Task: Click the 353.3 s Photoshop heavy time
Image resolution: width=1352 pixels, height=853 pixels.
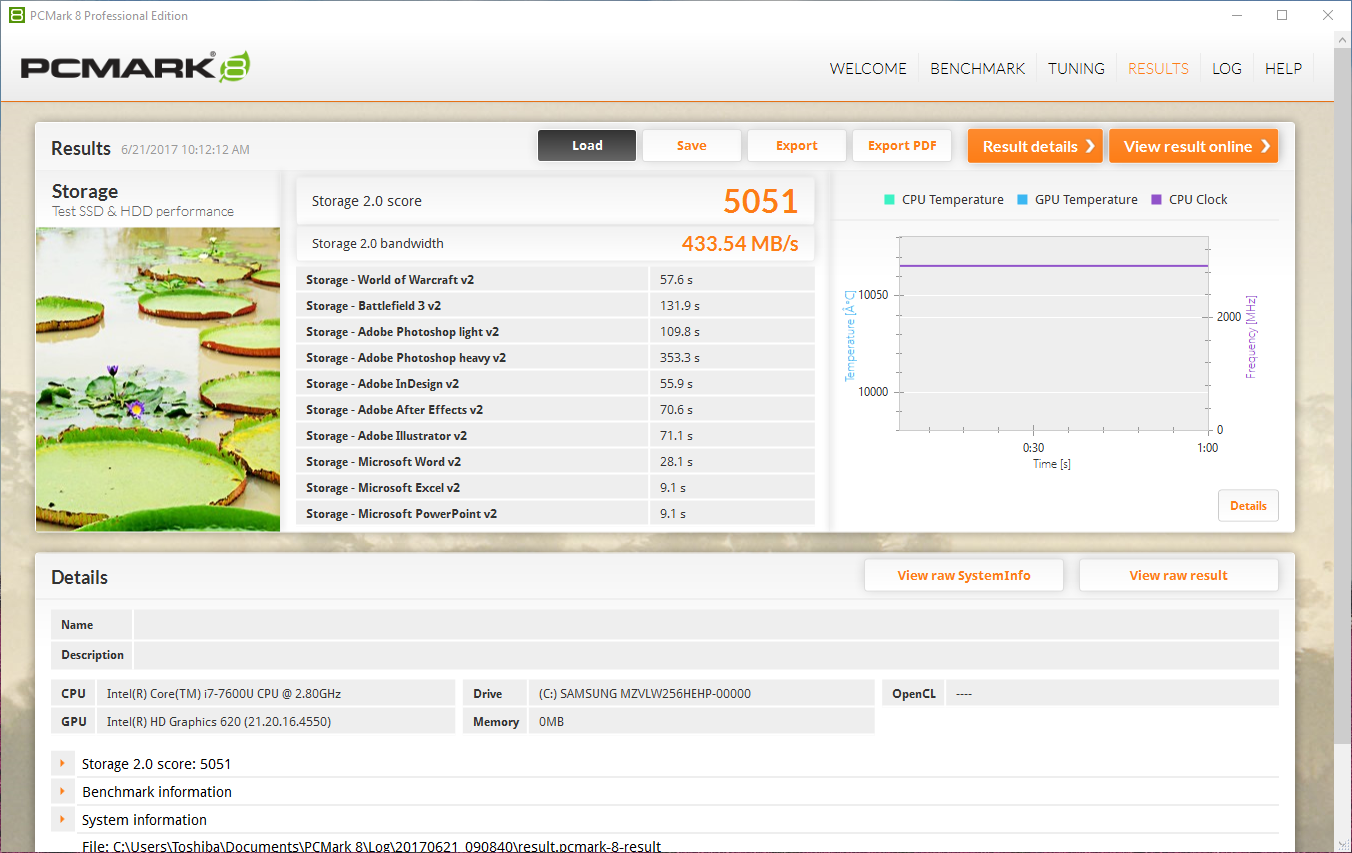Action: [680, 358]
